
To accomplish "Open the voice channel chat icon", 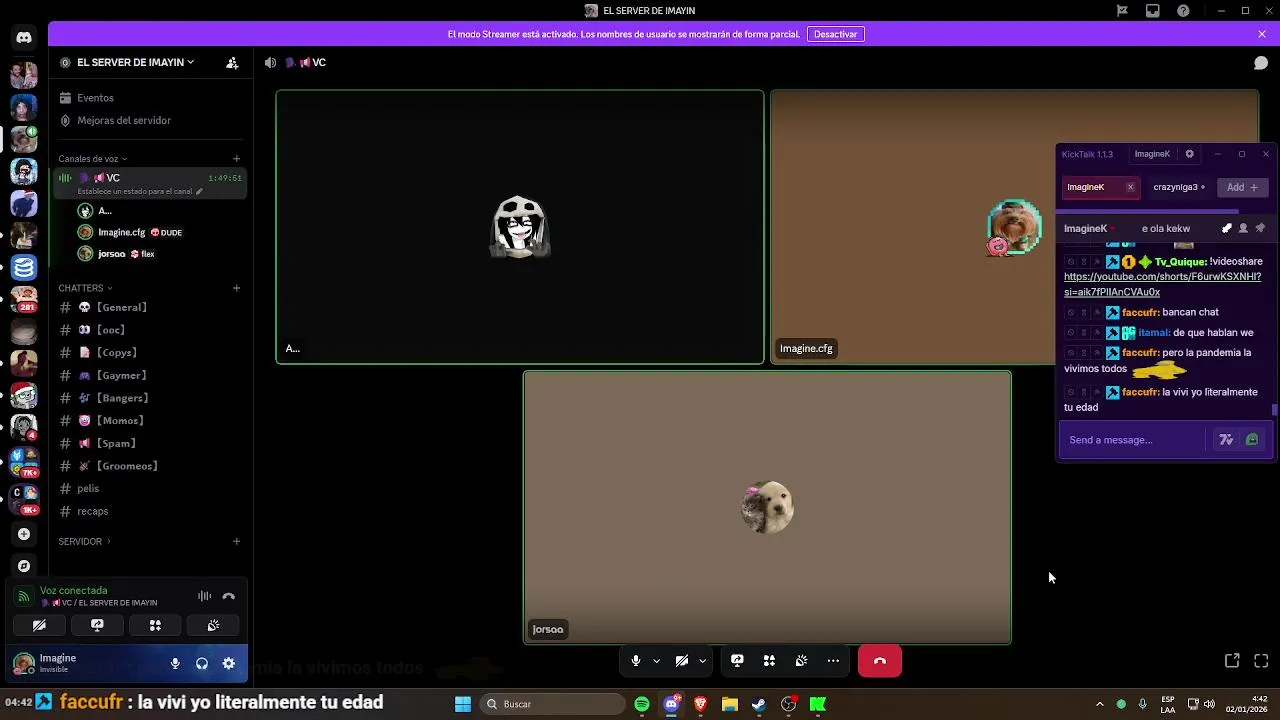I will pos(1261,63).
